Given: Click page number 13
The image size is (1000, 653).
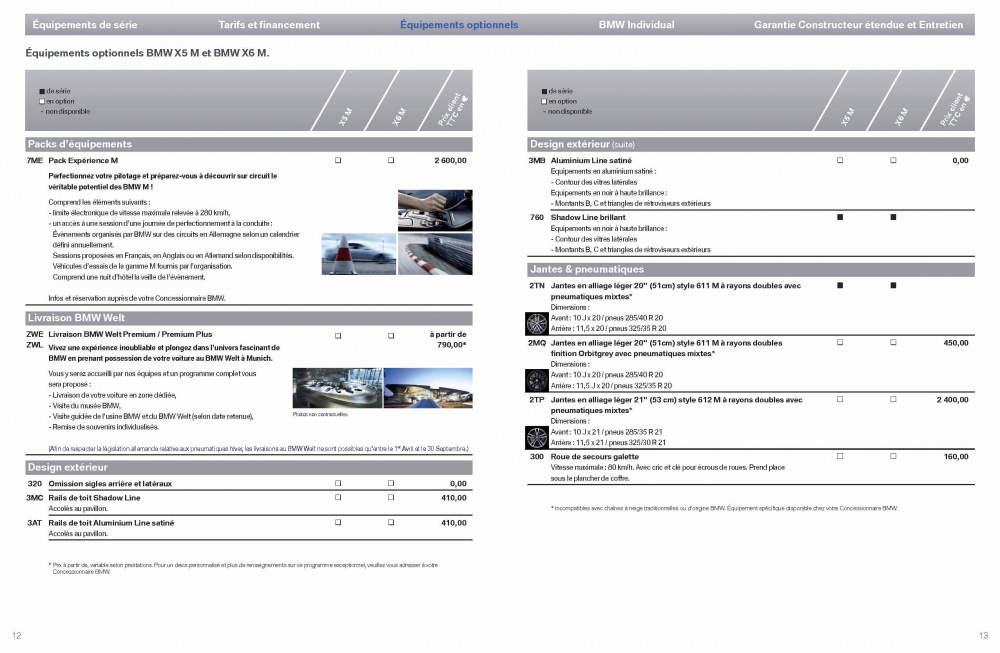Looking at the screenshot, I should 983,635.
